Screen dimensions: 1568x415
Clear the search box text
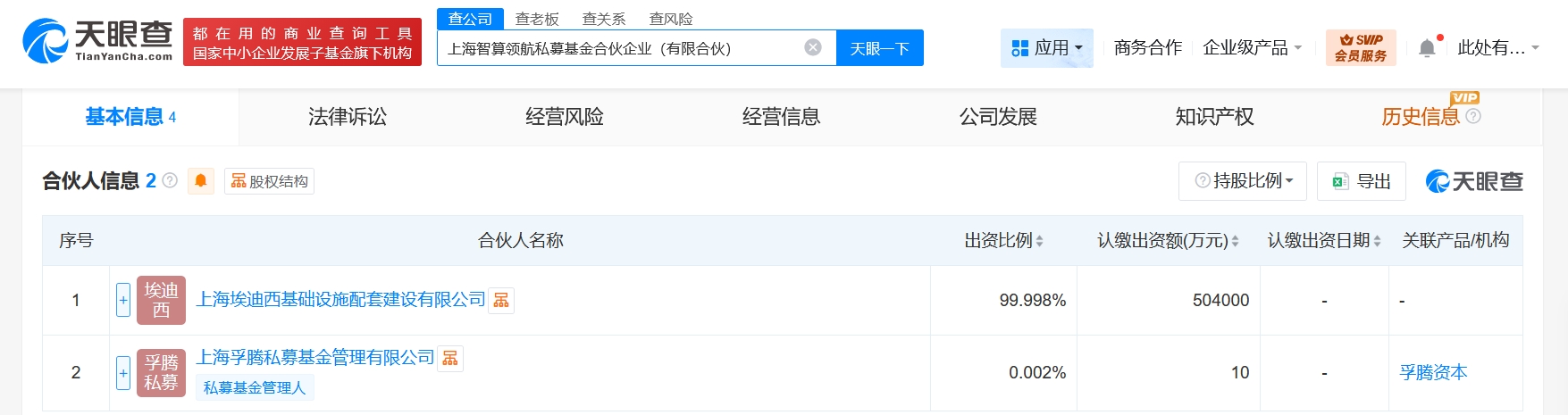(x=812, y=47)
